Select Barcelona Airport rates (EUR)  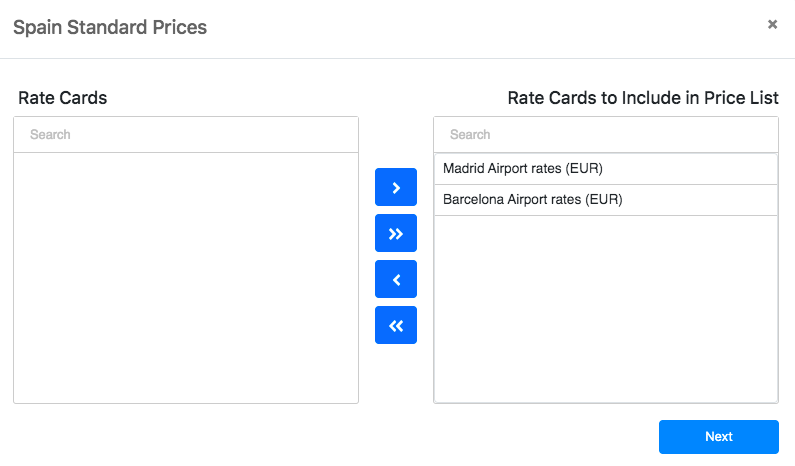(606, 200)
